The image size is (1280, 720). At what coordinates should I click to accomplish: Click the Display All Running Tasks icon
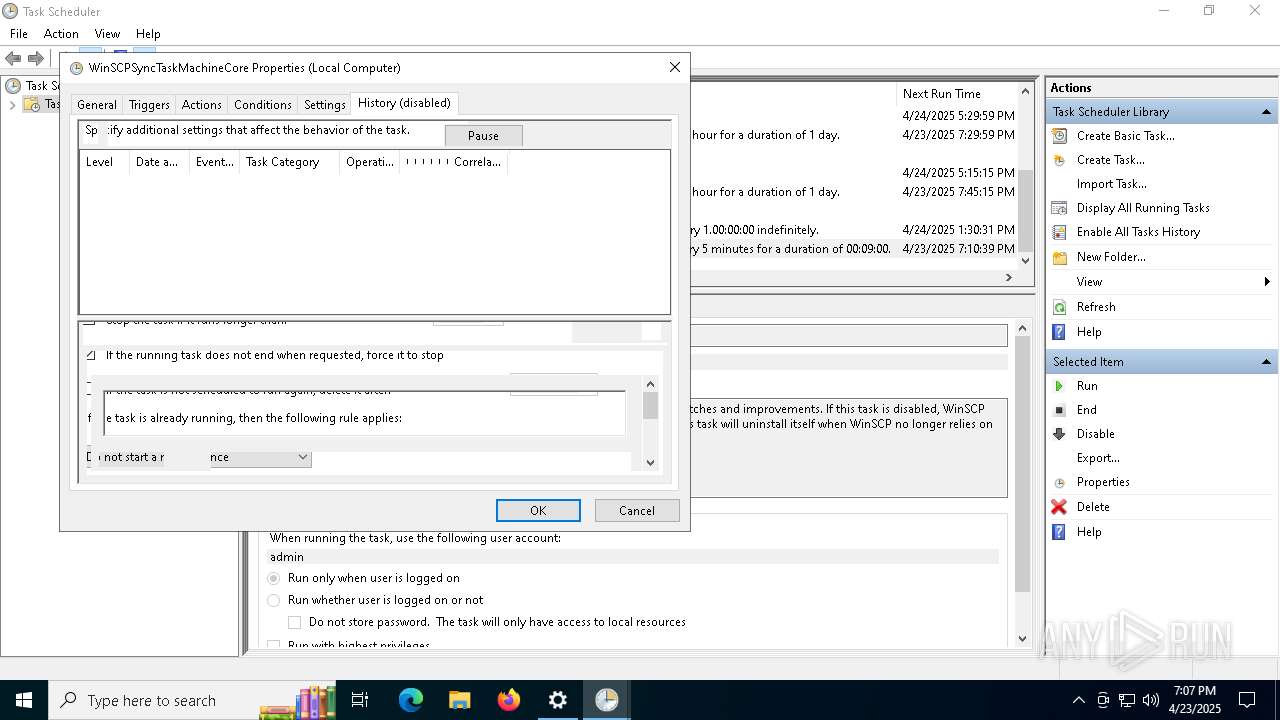click(1059, 208)
